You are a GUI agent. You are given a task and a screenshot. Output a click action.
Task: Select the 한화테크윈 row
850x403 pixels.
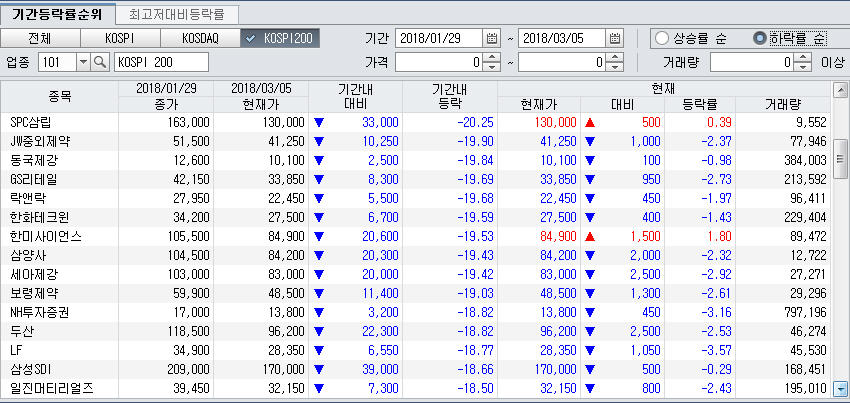click(x=415, y=218)
